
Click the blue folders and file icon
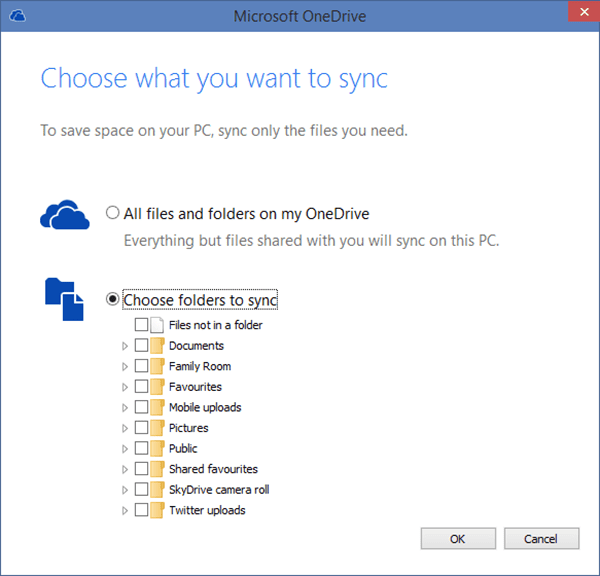[x=64, y=299]
